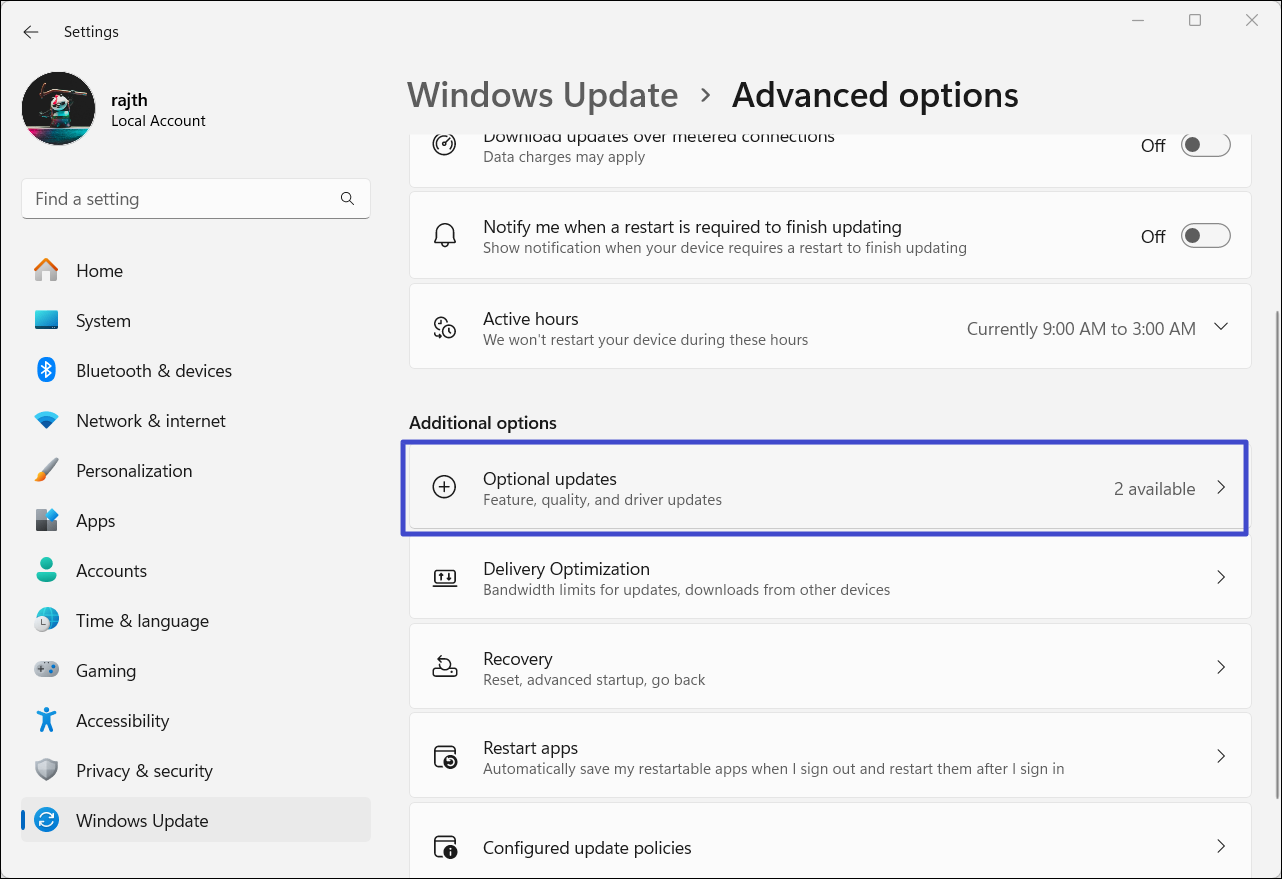Open the 2 available optional updates

pos(1155,489)
